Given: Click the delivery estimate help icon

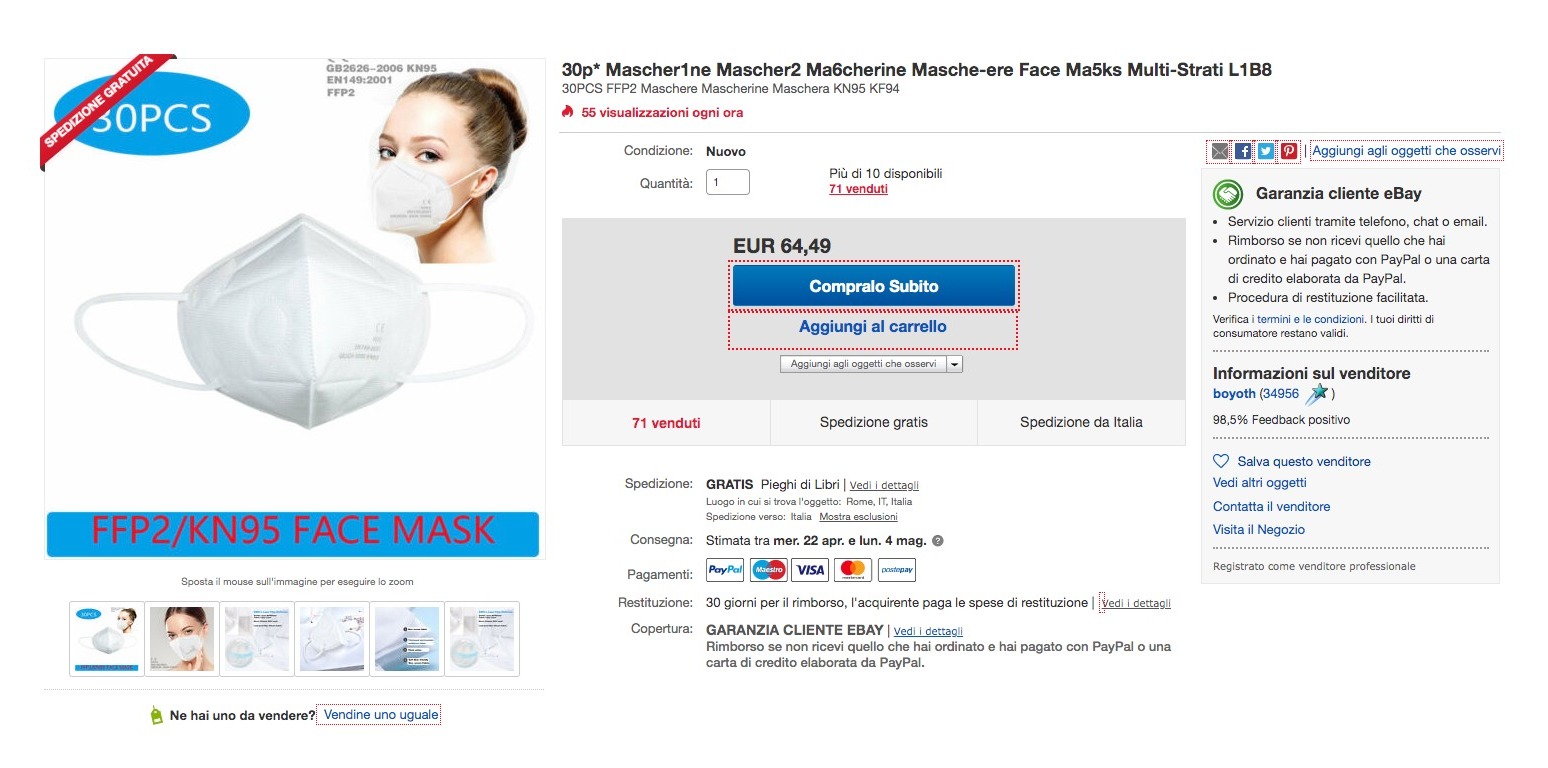Looking at the screenshot, I should [x=938, y=541].
